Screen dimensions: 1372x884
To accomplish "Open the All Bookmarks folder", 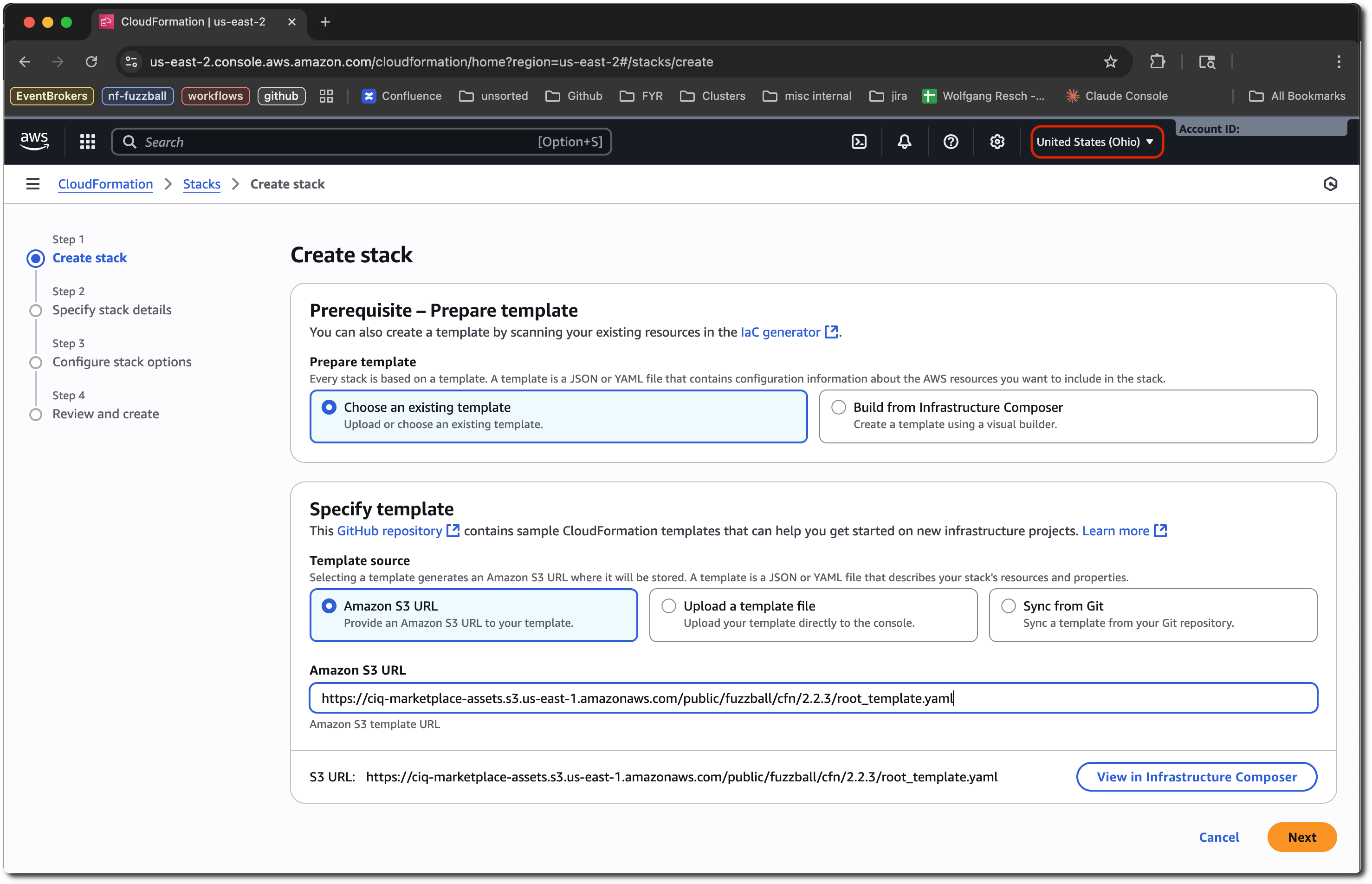I will [1297, 96].
